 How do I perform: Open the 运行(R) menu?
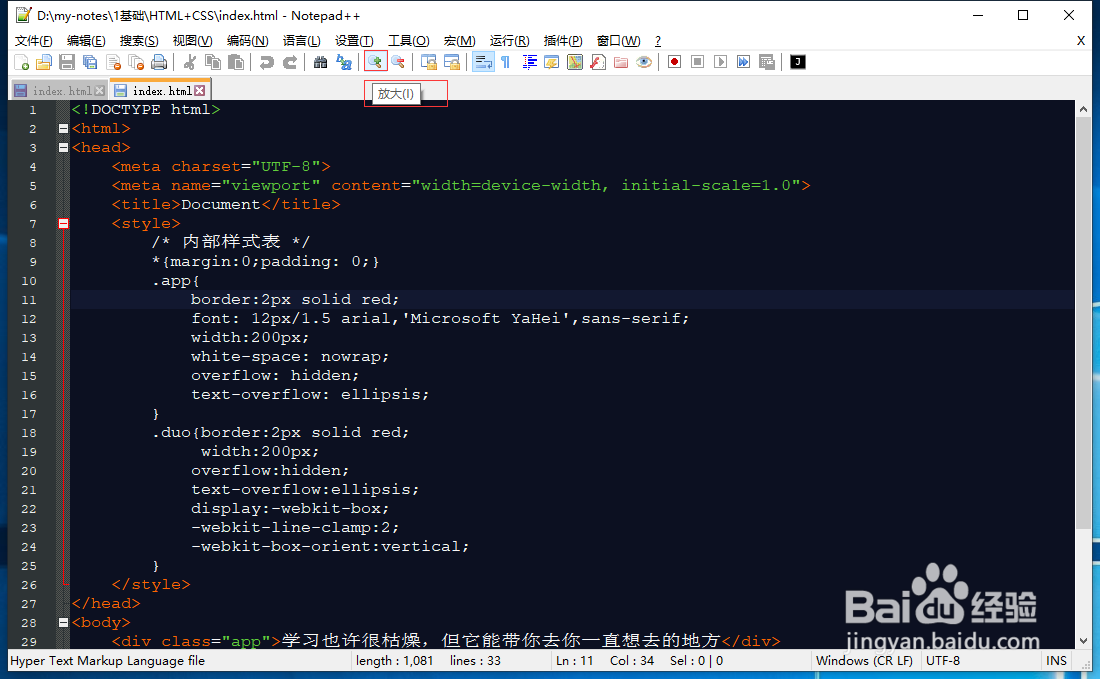(509, 41)
